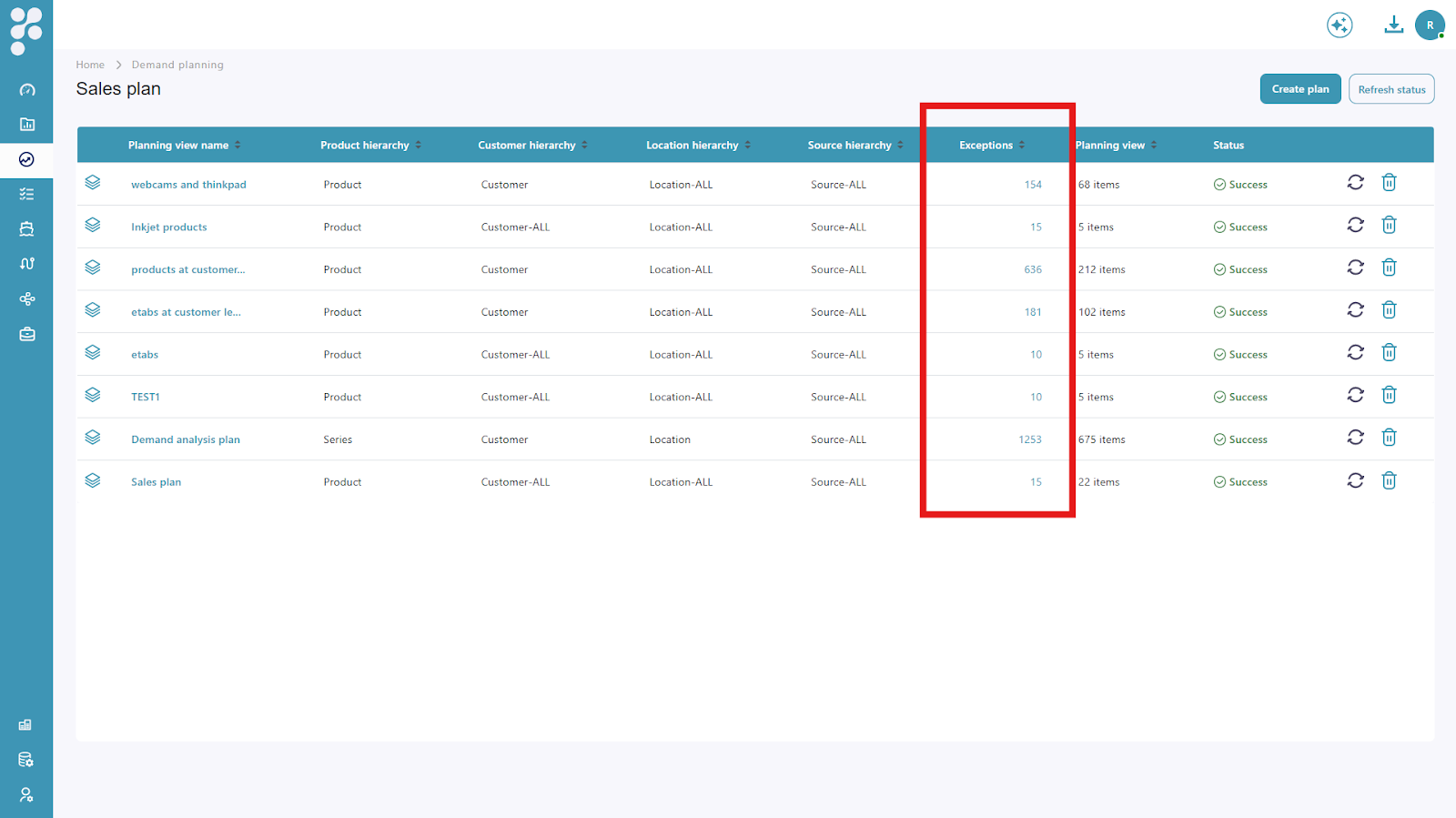Open the Inkjet products plan
This screenshot has height=818, width=1456.
point(168,227)
